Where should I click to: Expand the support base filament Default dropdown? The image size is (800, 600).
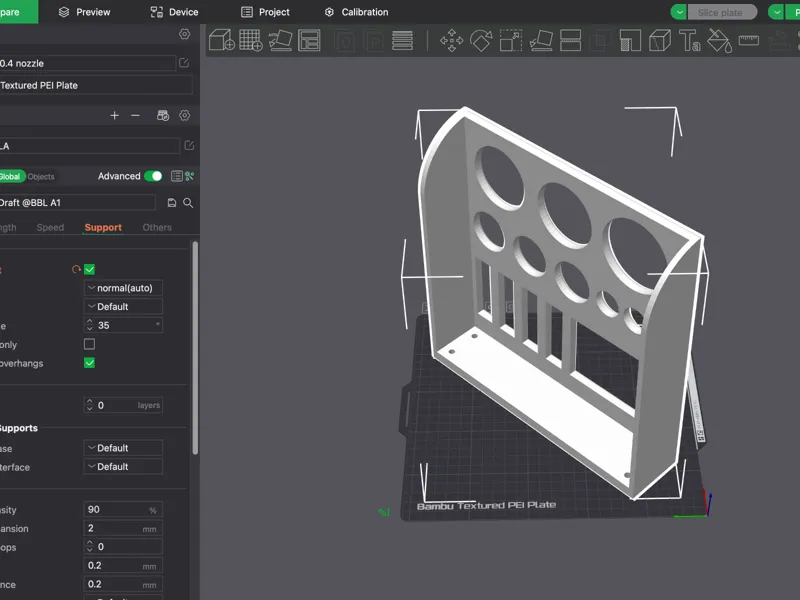tap(123, 448)
